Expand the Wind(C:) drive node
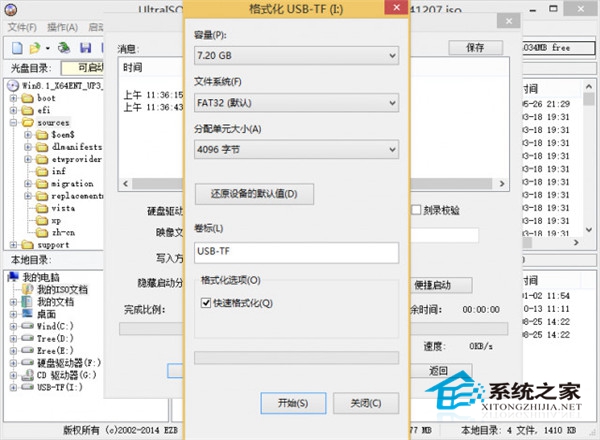 click(13, 326)
